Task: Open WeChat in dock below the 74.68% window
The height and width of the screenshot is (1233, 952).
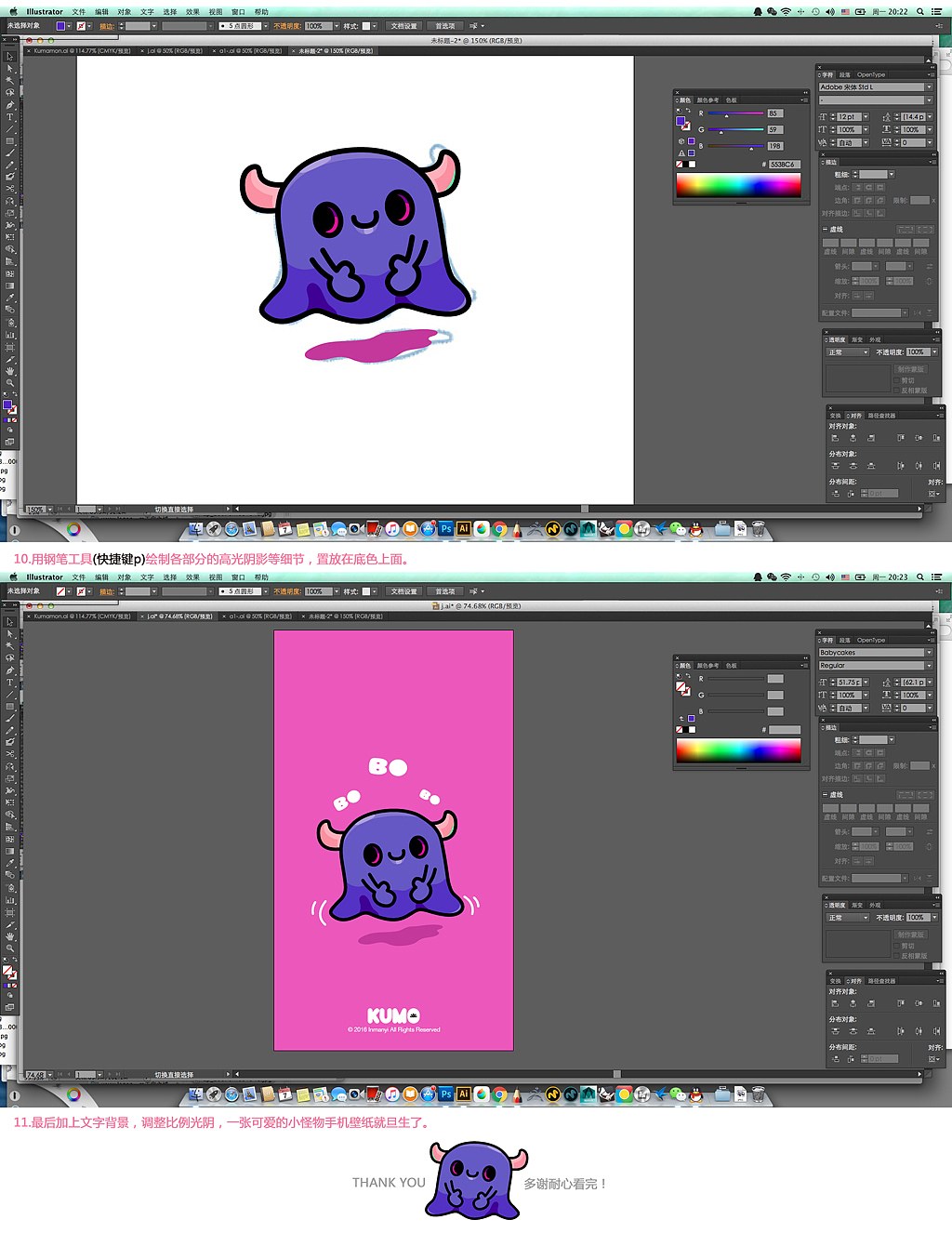Action: [x=678, y=1094]
